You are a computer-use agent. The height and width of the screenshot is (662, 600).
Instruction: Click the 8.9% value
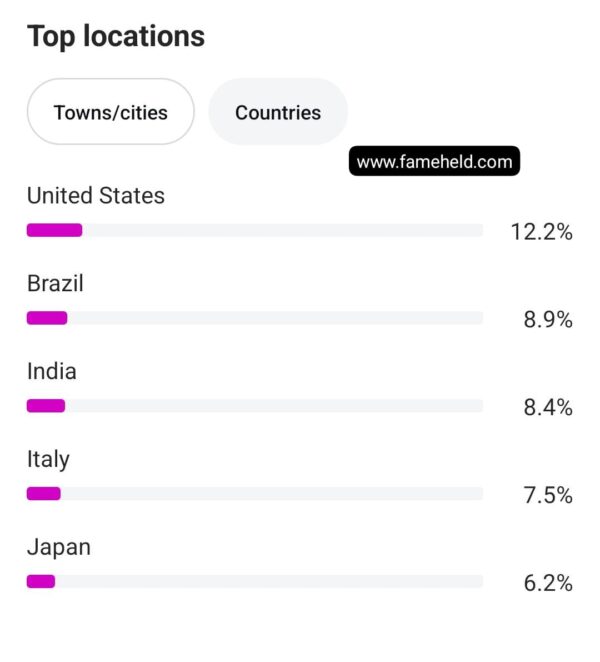548,320
